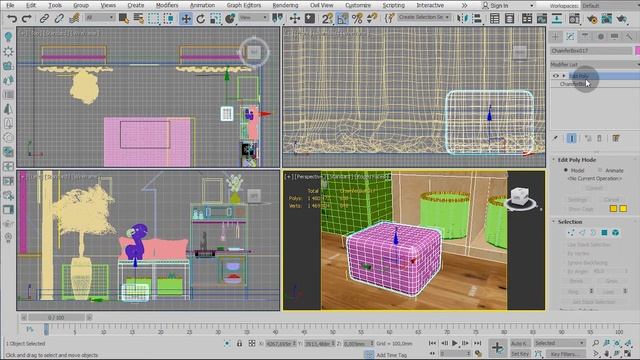This screenshot has height=360, width=640.
Task: Select Polygon sub-object level icon
Action: 604,233
